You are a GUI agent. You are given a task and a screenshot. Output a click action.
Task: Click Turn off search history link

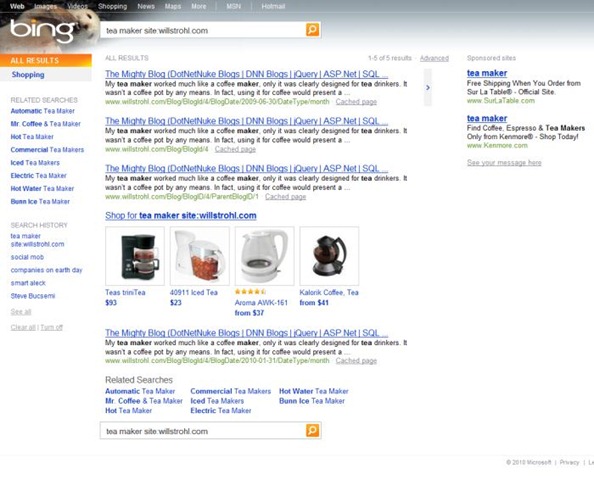click(x=52, y=327)
